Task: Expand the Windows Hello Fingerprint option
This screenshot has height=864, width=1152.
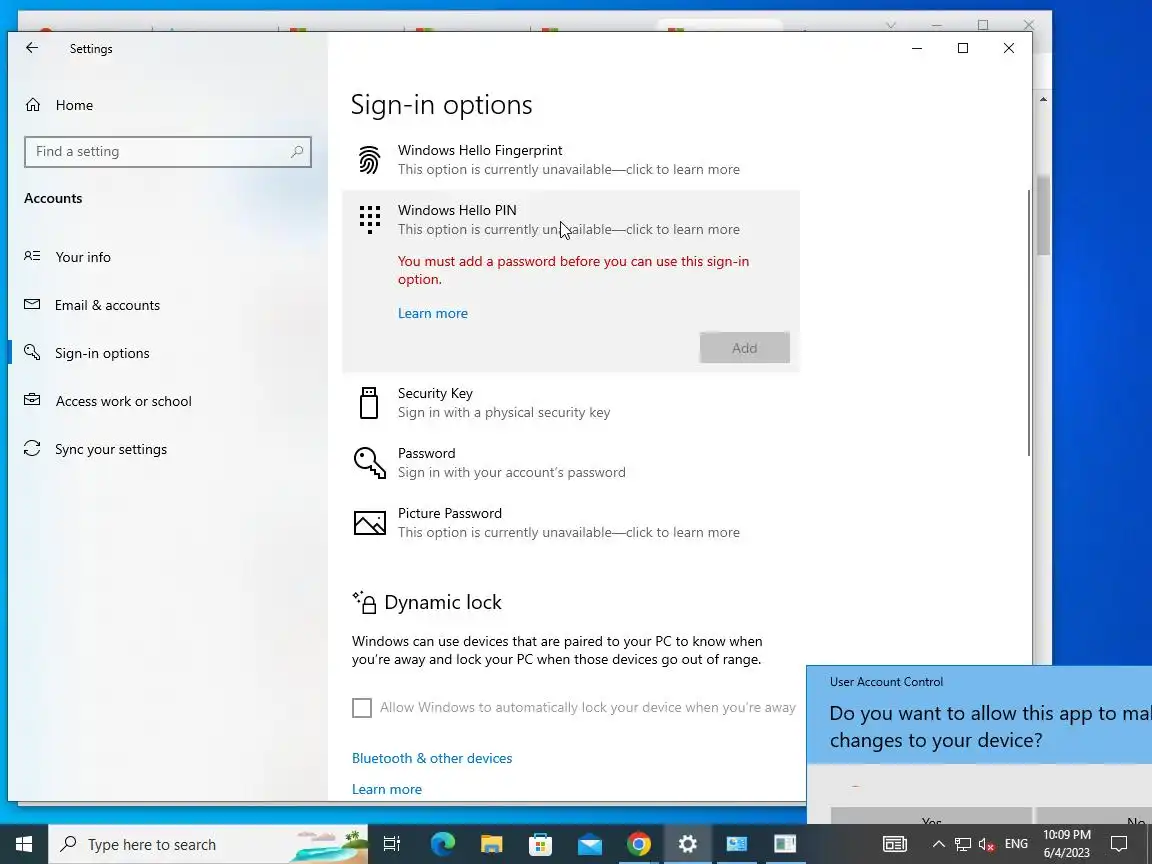Action: click(x=570, y=159)
